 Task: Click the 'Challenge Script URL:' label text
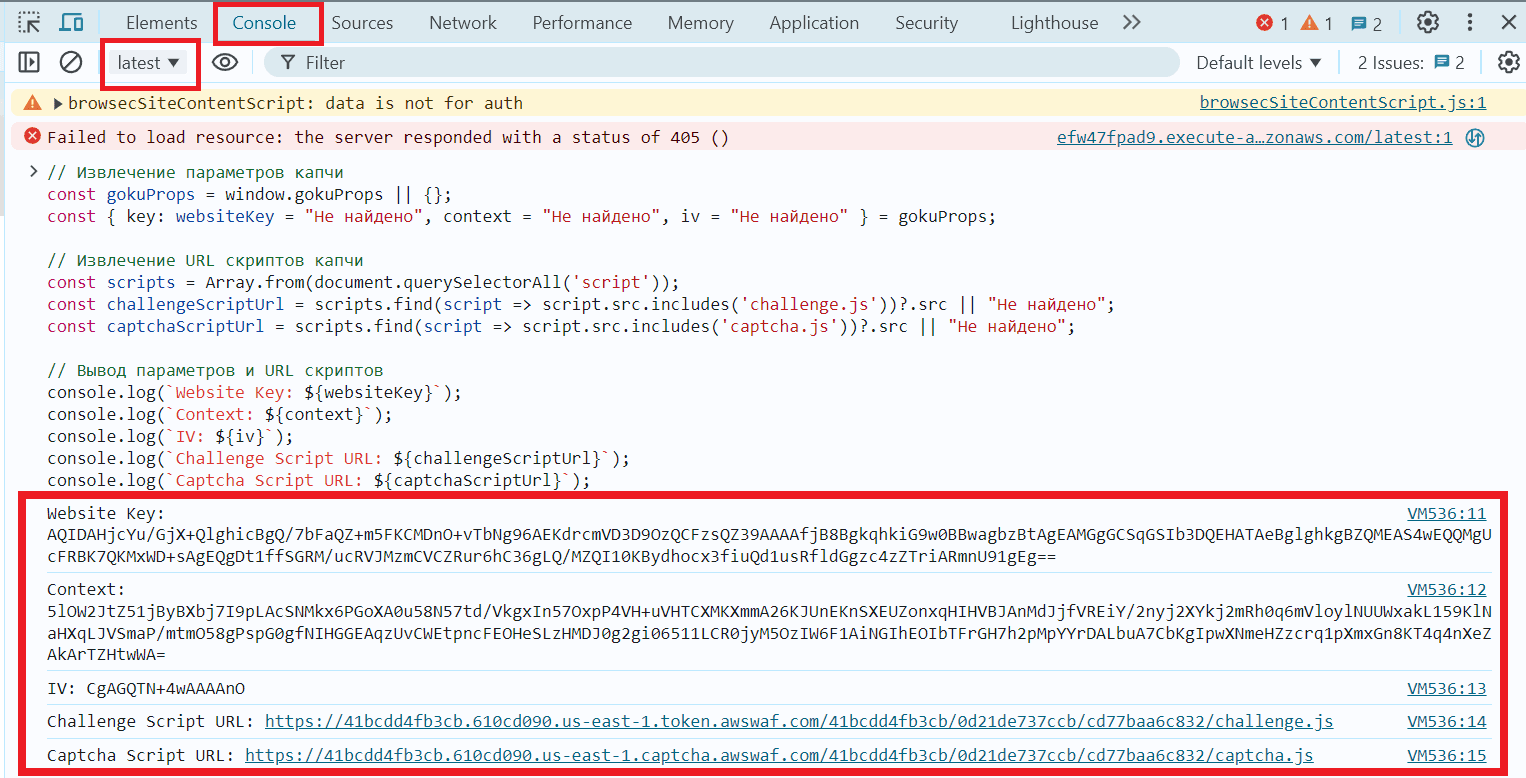click(151, 722)
